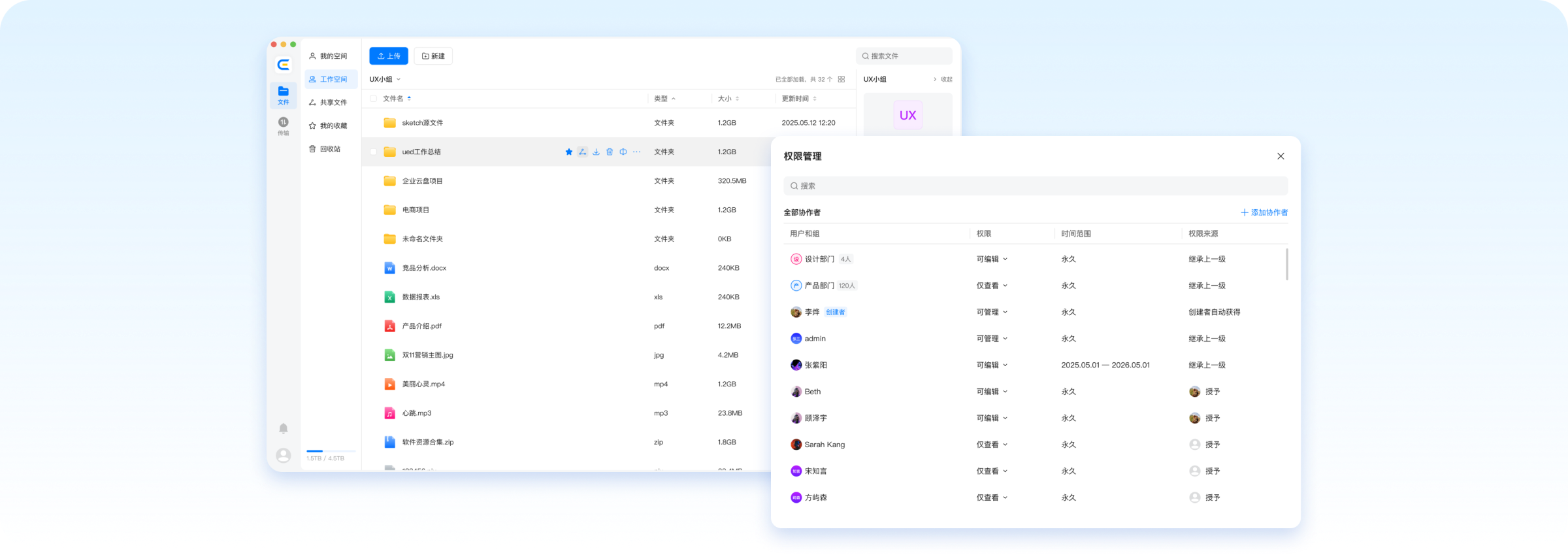This screenshot has width=1568, height=557.
Task: Click the trash icon on ued工作总结 row
Action: pos(610,152)
